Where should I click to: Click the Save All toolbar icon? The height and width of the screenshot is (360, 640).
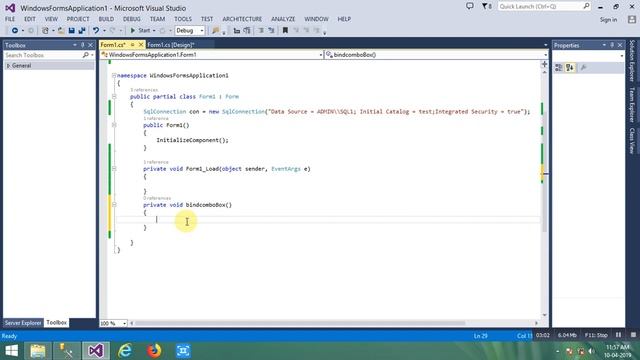(x=82, y=31)
